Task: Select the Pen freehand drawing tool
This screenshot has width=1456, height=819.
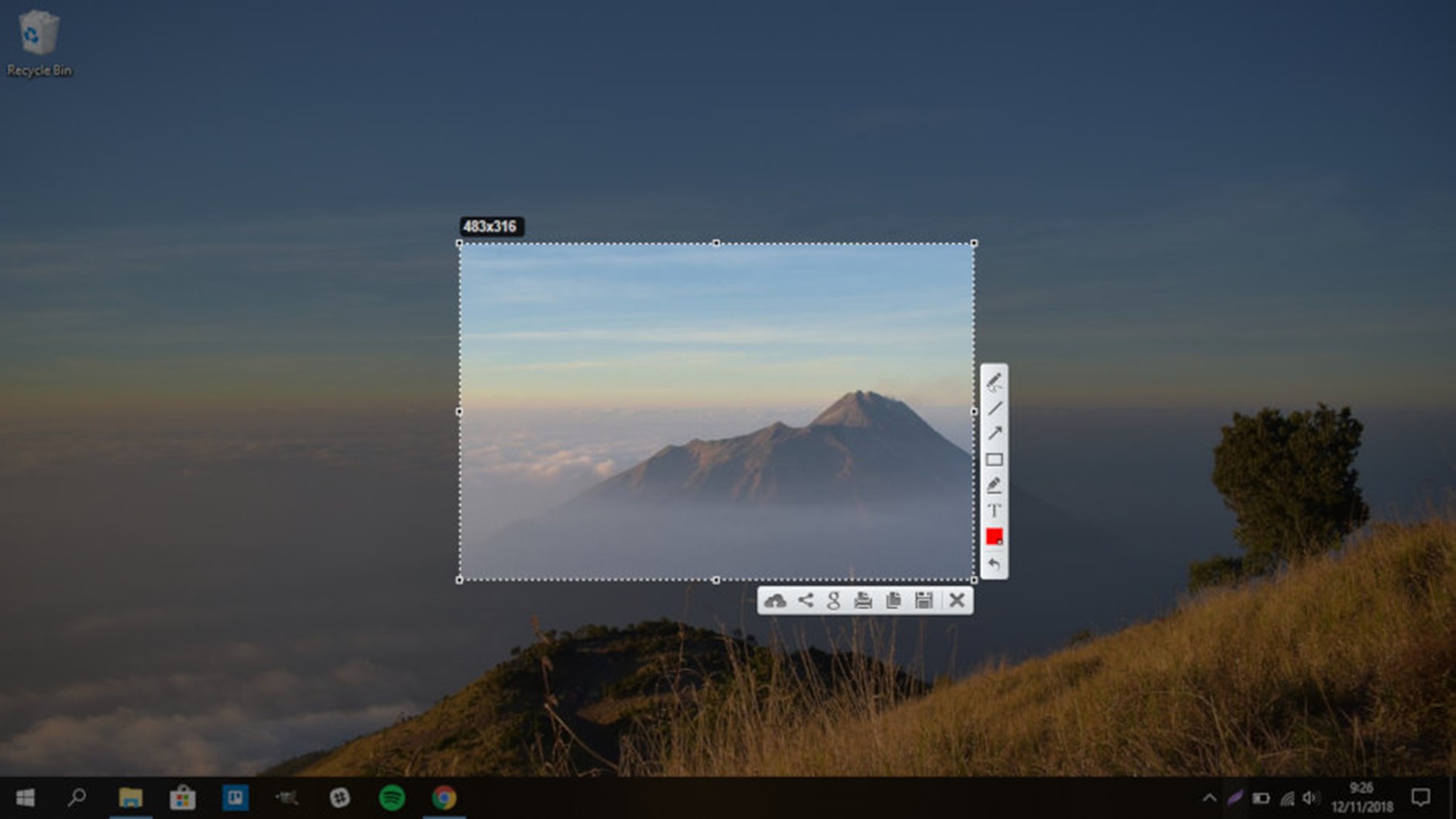Action: (994, 382)
